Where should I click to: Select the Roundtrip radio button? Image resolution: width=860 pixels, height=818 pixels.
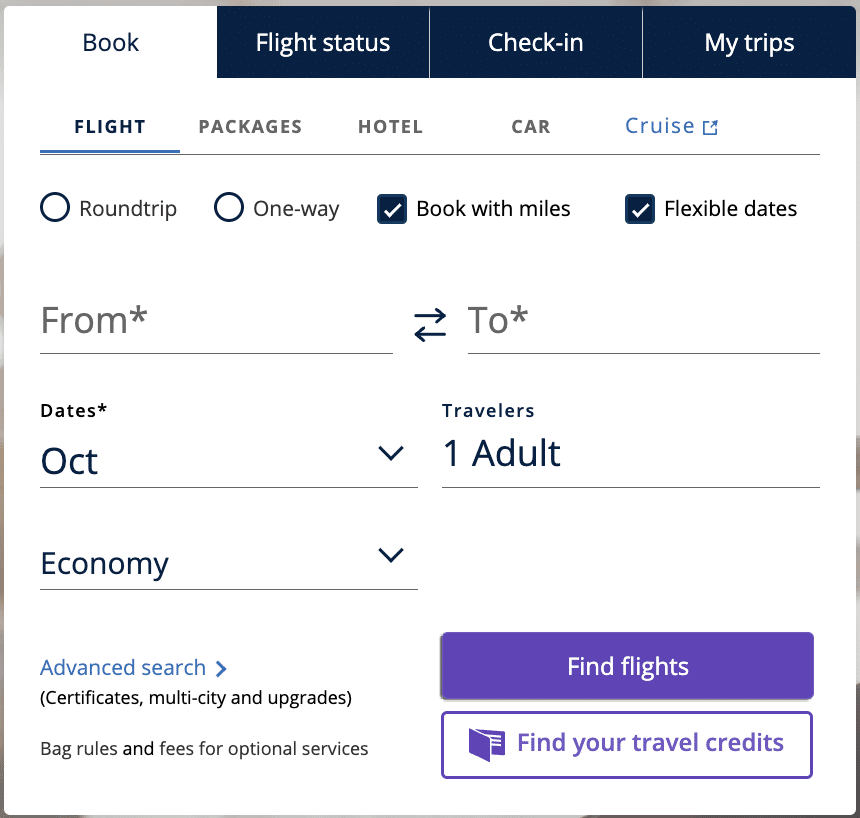(54, 208)
